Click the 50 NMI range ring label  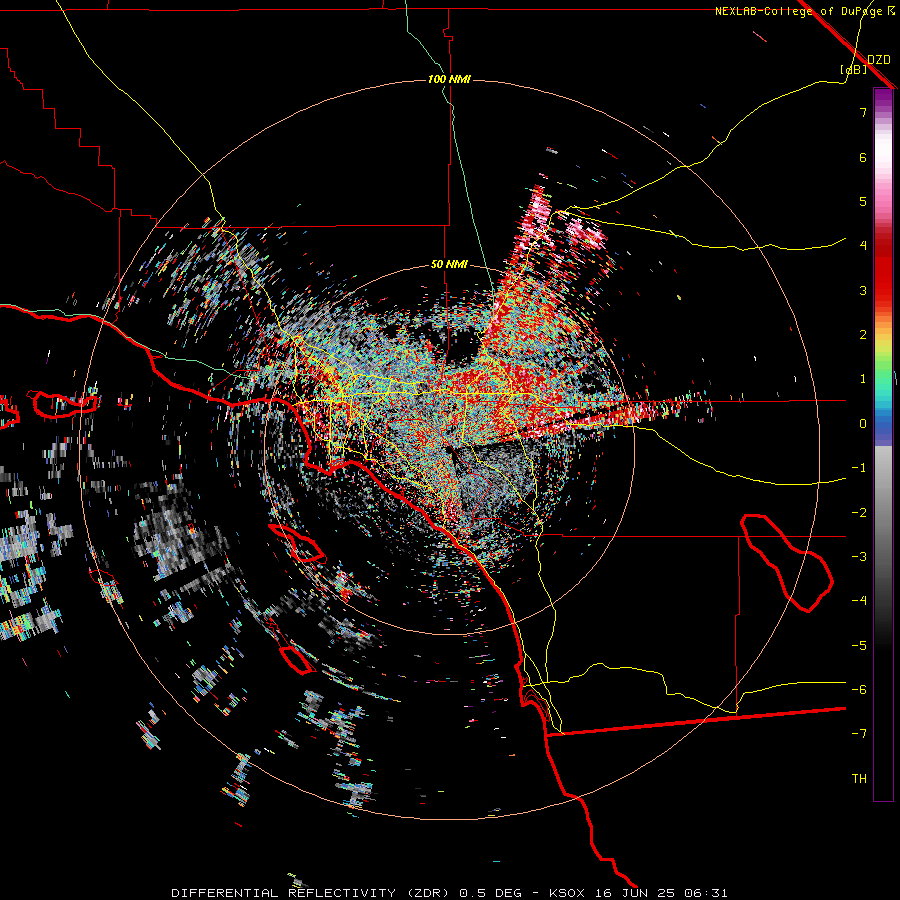pos(449,265)
